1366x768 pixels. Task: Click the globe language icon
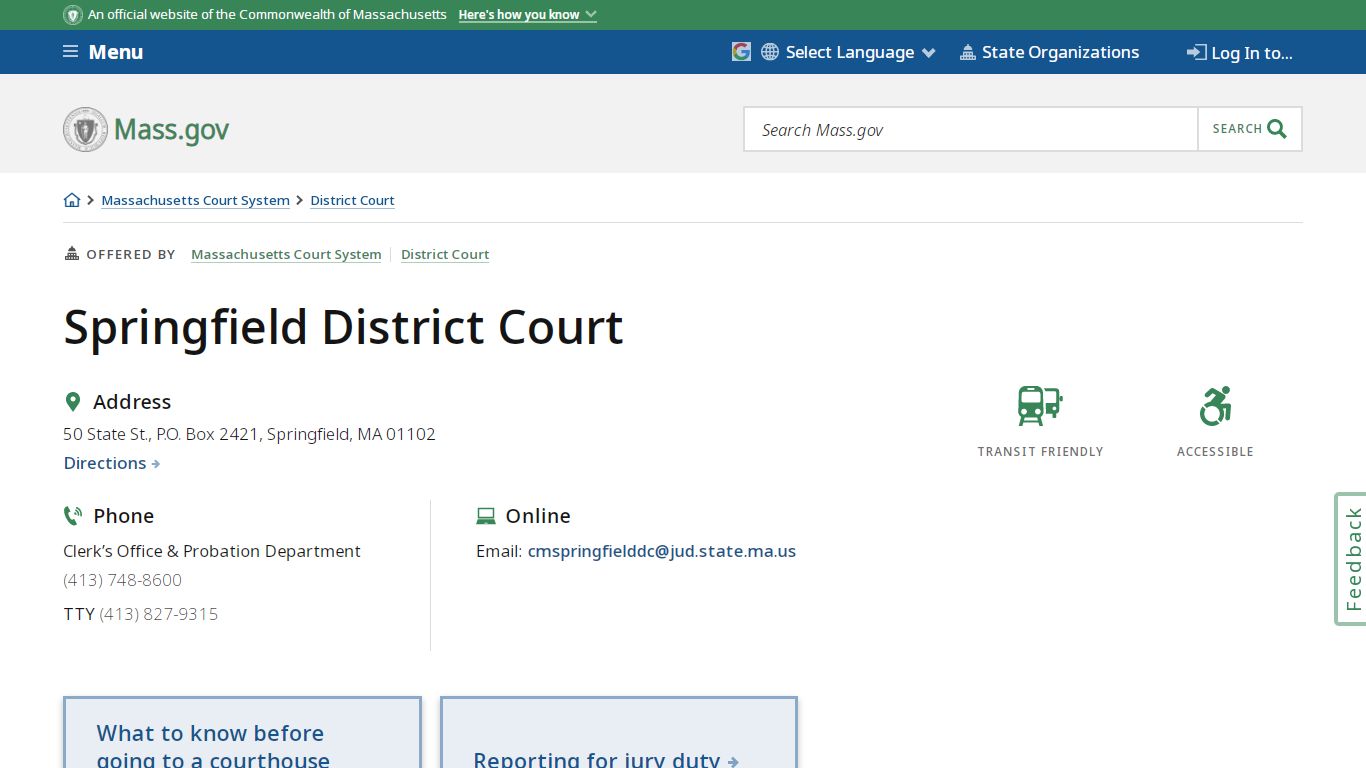coord(770,52)
